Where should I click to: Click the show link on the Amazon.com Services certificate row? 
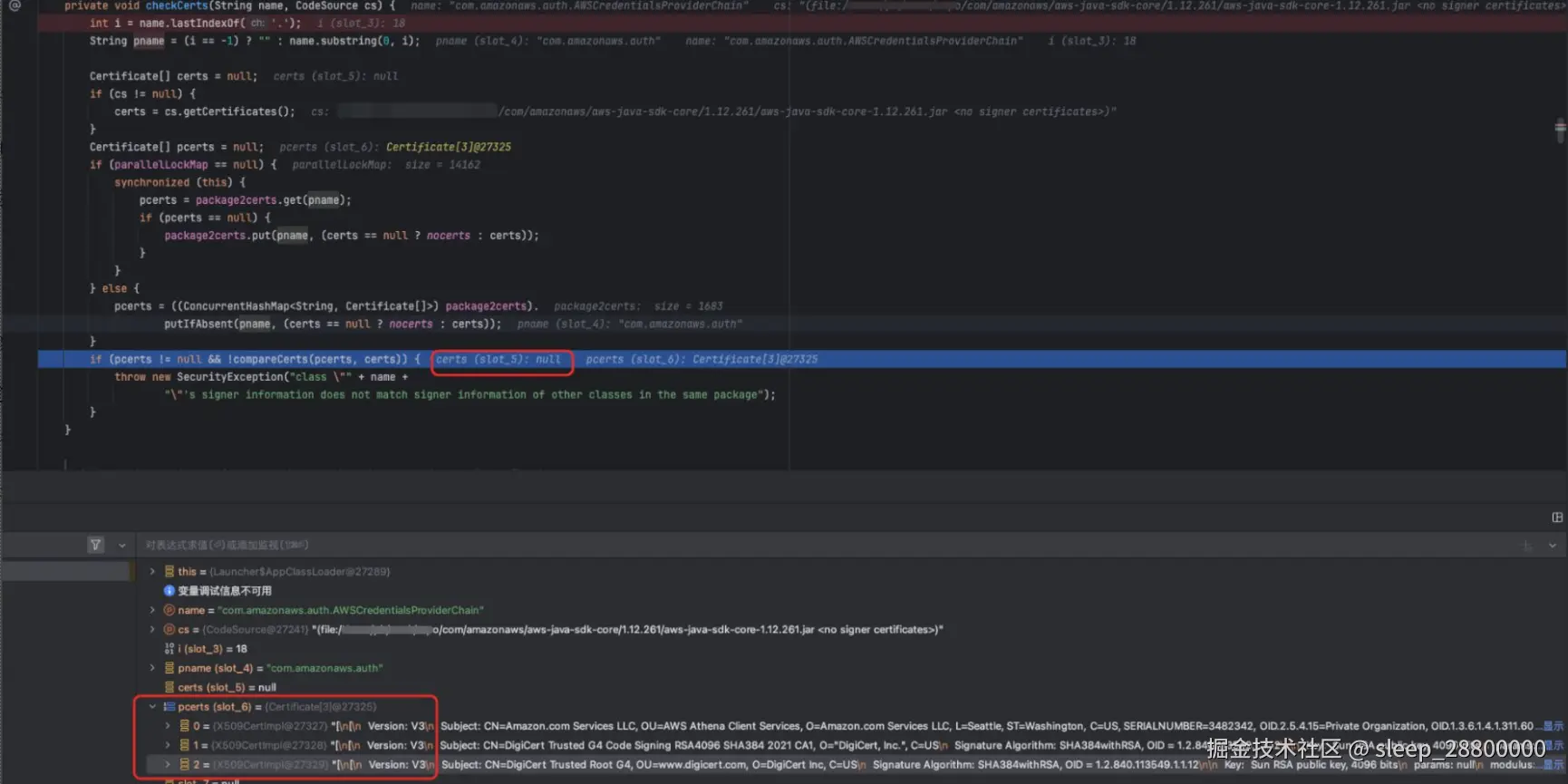tap(1553, 726)
